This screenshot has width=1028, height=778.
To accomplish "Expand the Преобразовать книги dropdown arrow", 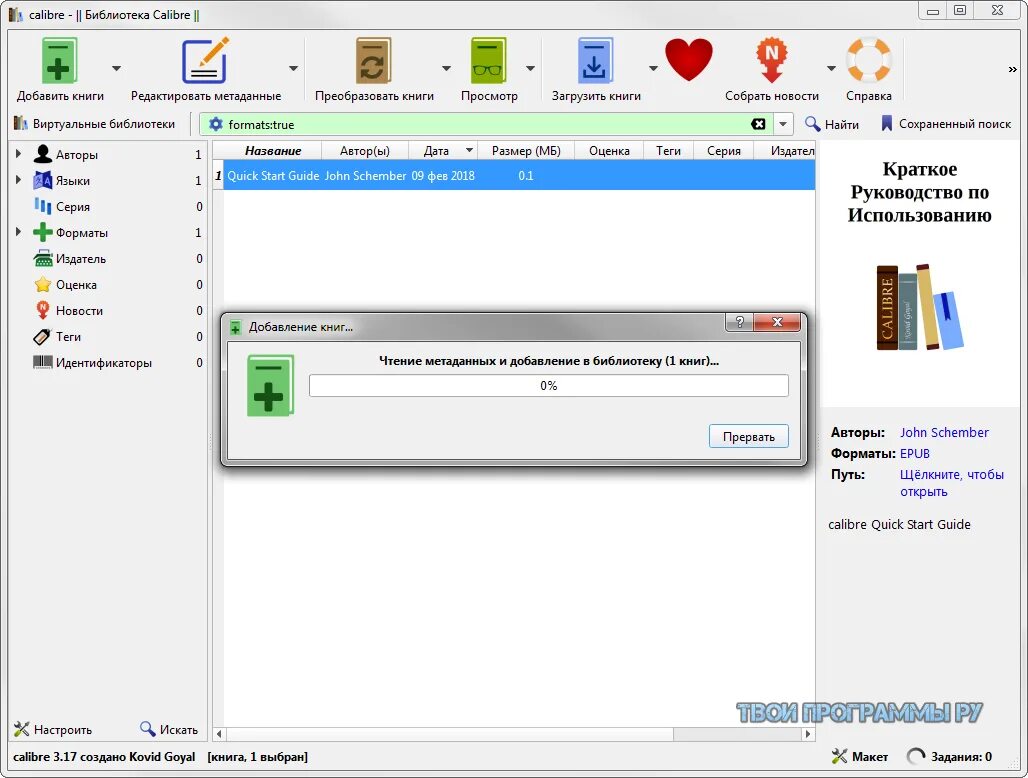I will [x=446, y=68].
